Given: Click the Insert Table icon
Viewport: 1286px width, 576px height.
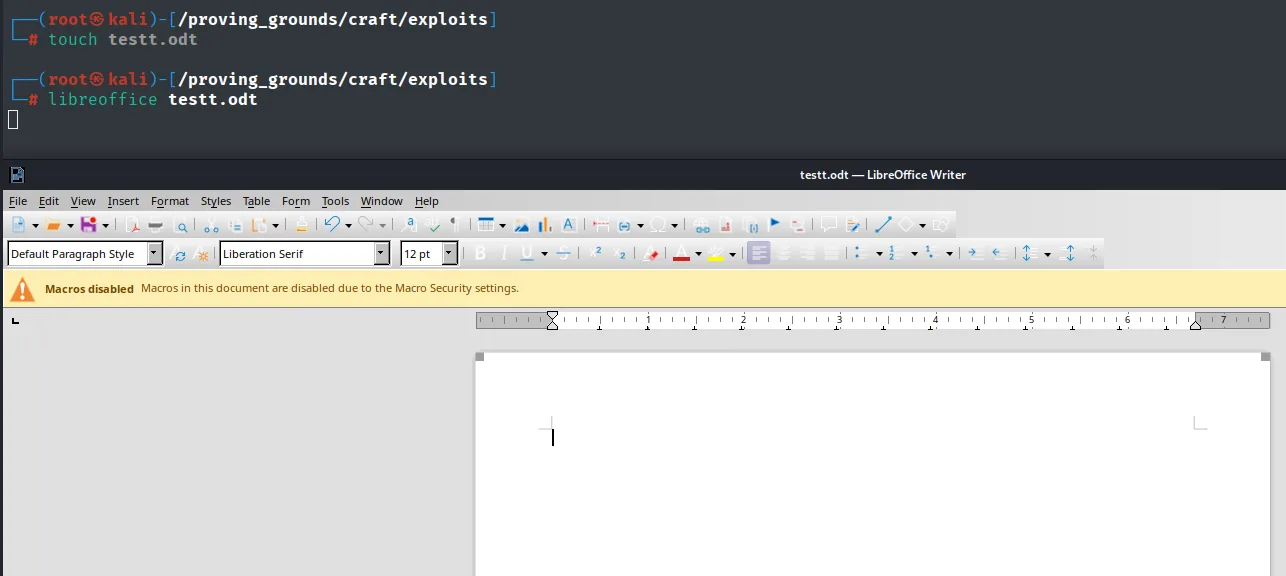Looking at the screenshot, I should pyautogui.click(x=486, y=225).
